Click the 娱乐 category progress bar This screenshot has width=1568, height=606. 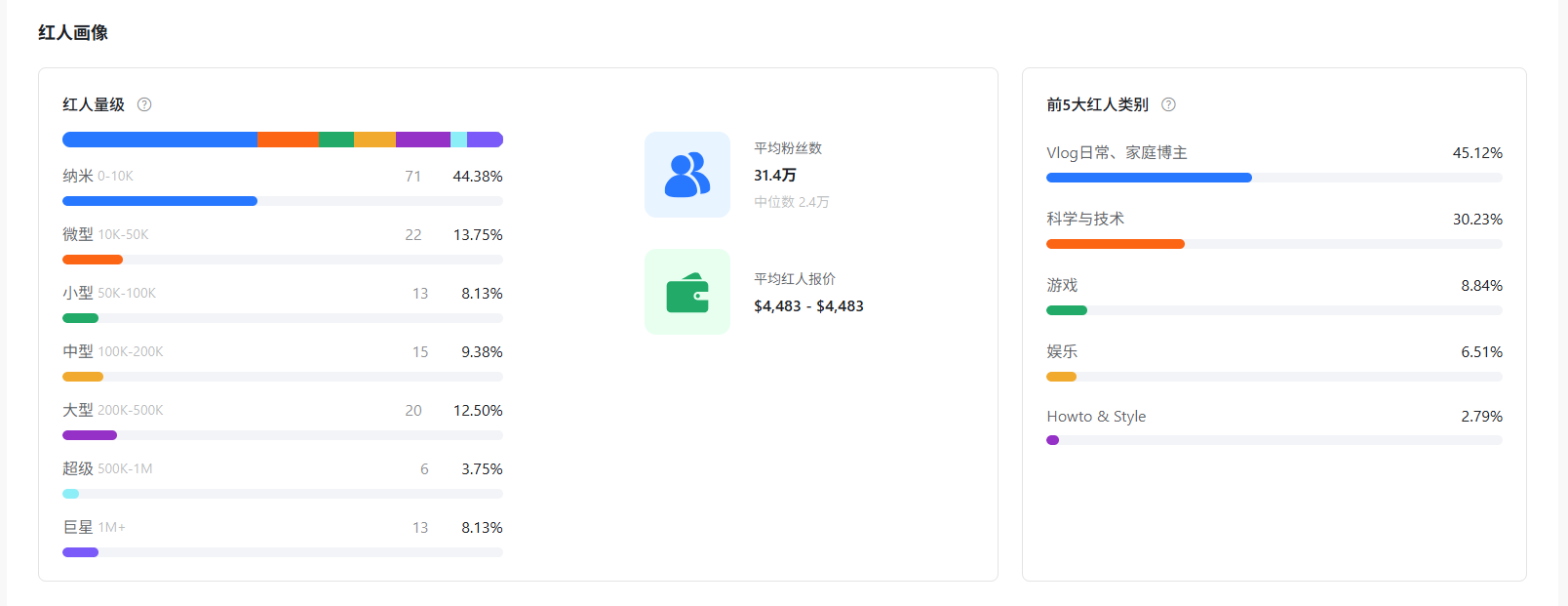coord(1274,377)
